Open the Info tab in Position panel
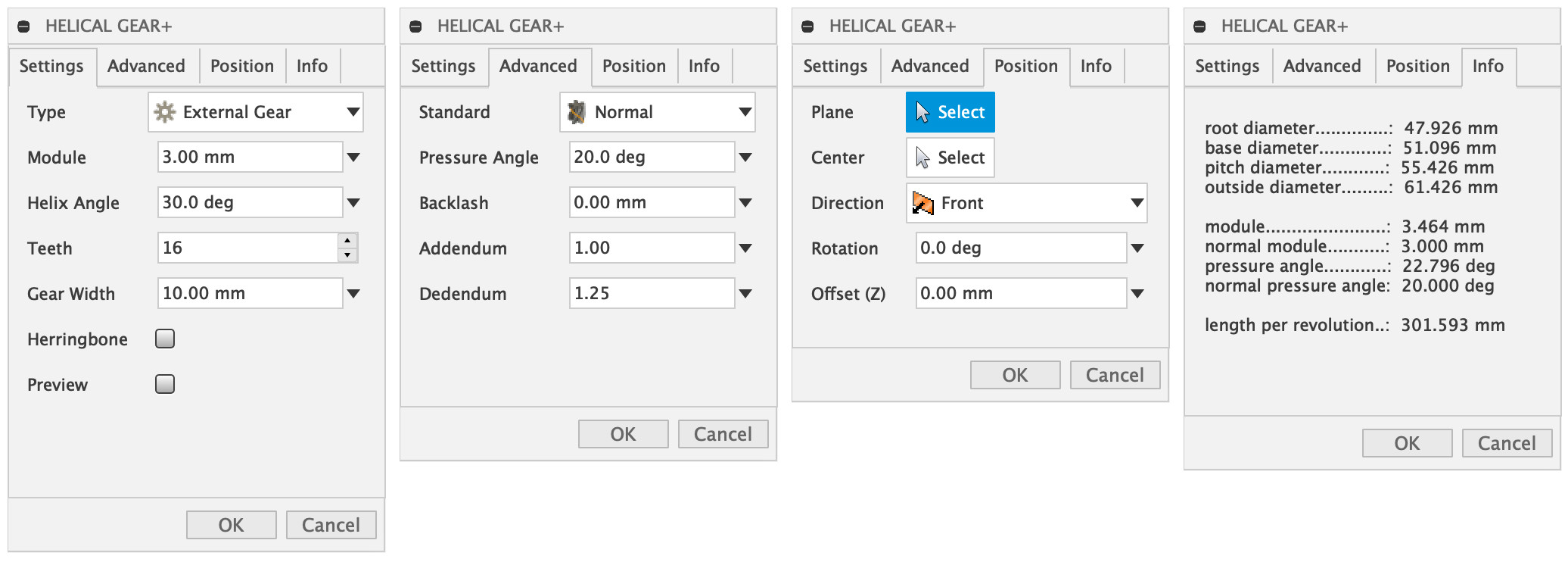The height and width of the screenshot is (562, 1568). tap(1096, 67)
